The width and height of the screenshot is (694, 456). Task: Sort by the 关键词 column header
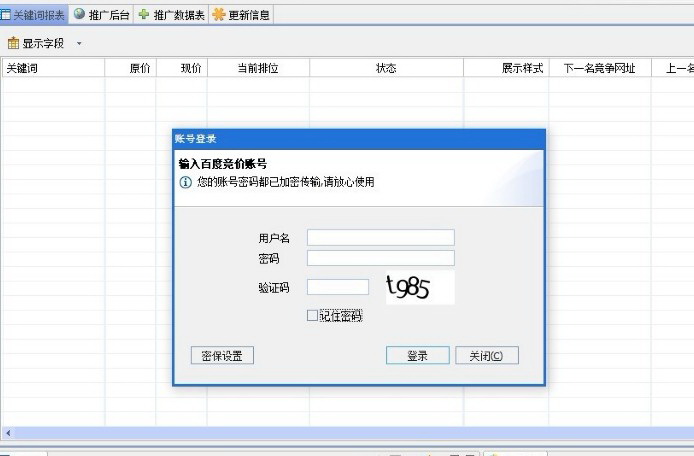53,68
